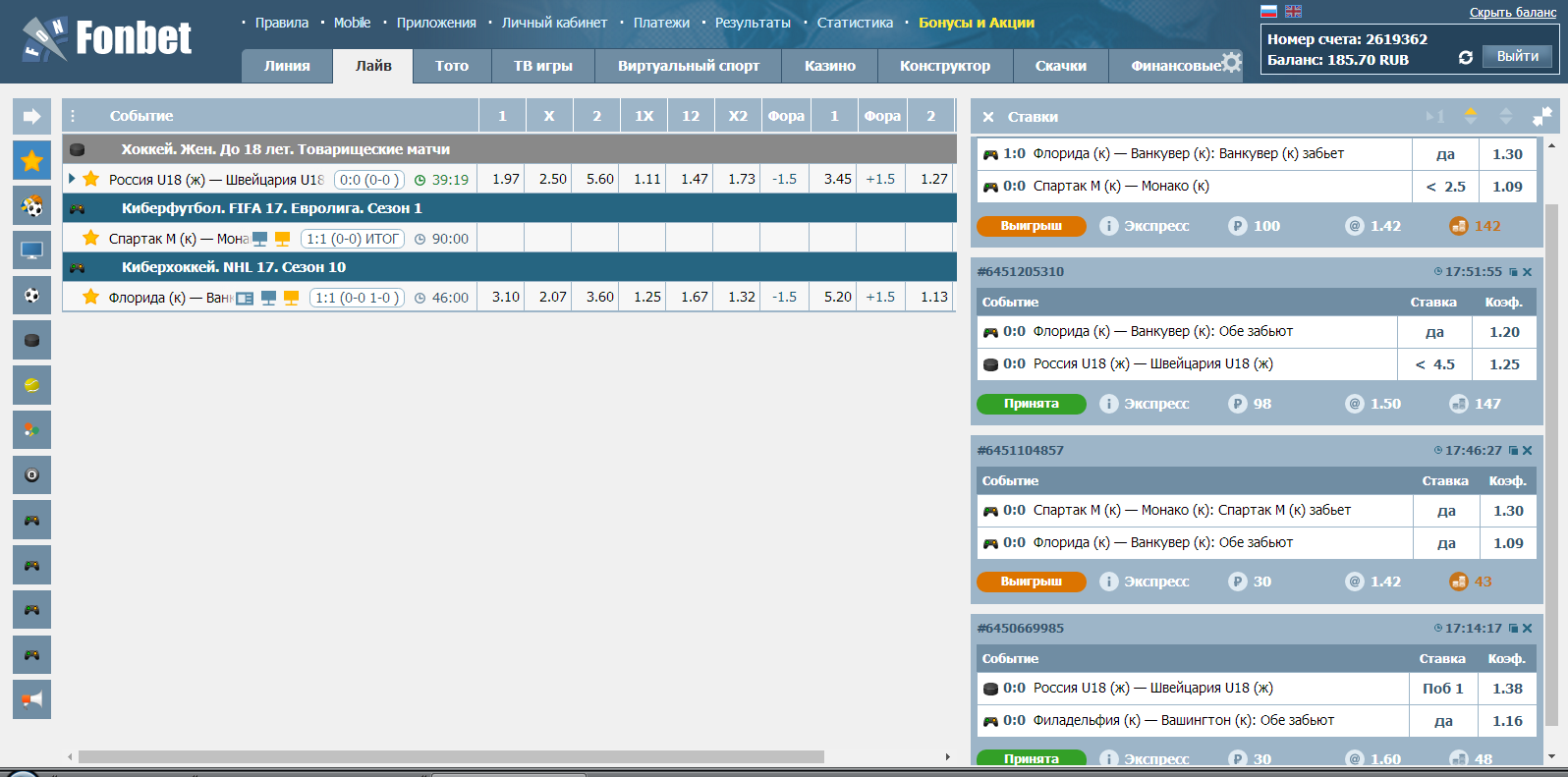Toggle the grey up-down sort arrows in Ставки header
The height and width of the screenshot is (777, 1568).
1505,116
